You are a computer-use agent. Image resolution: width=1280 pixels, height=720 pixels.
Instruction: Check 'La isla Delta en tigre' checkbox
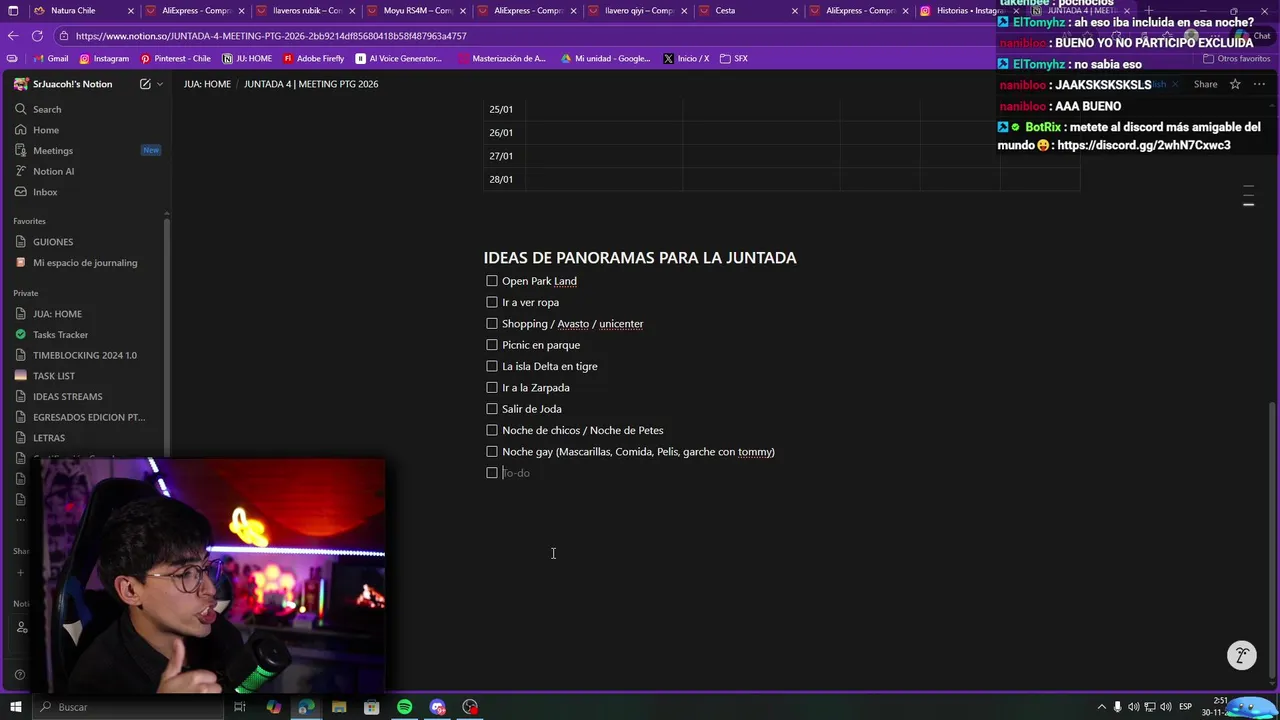tap(492, 366)
